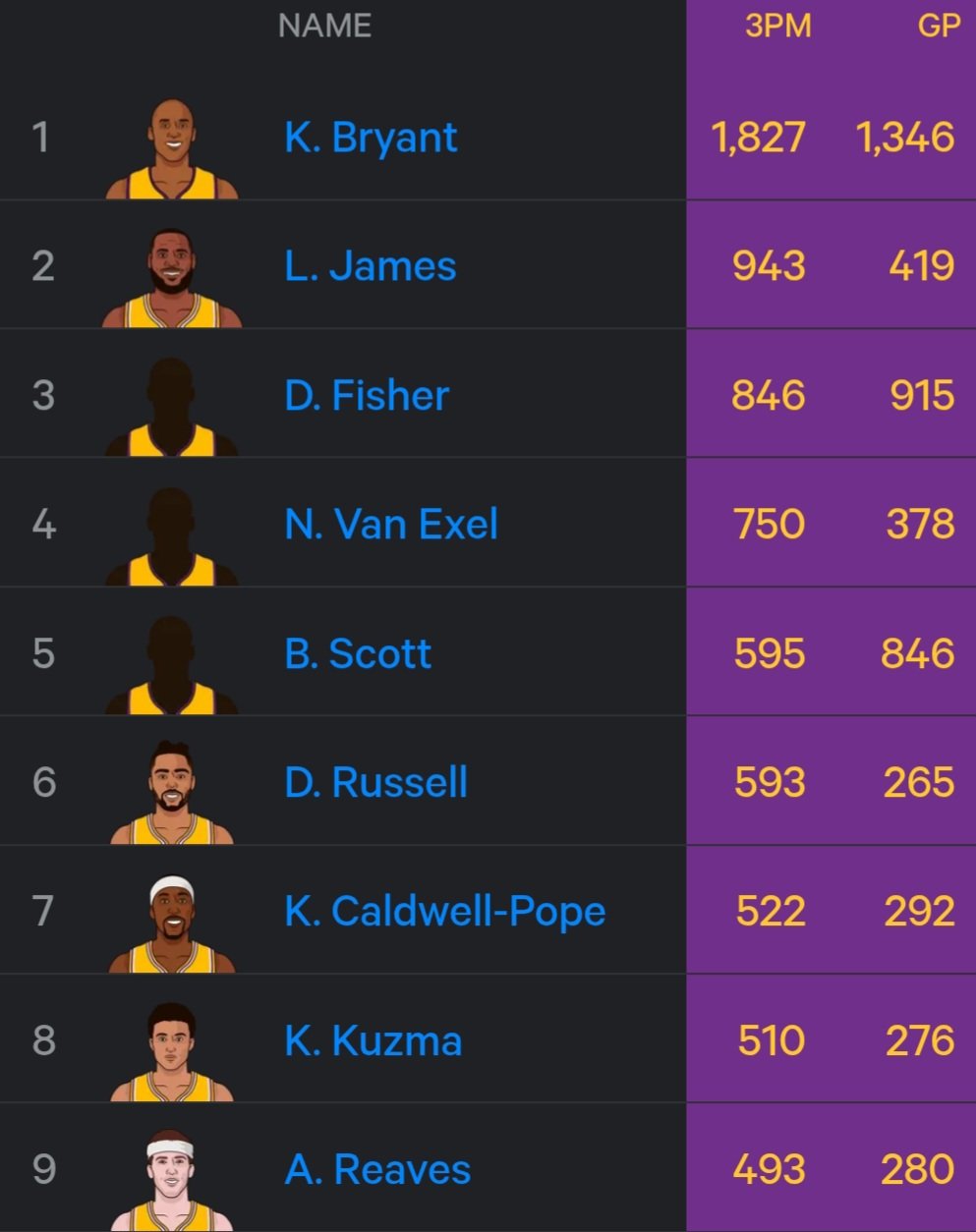
Task: Select the D. Fisher name link
Action: (367, 396)
